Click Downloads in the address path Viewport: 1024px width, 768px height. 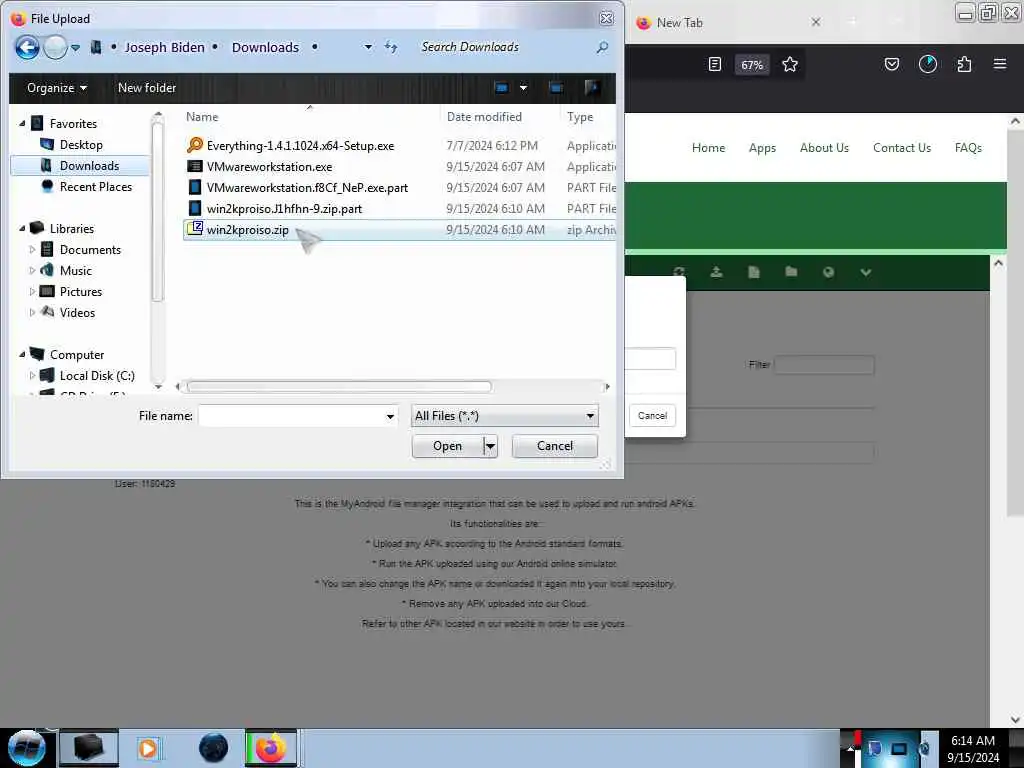[x=265, y=47]
